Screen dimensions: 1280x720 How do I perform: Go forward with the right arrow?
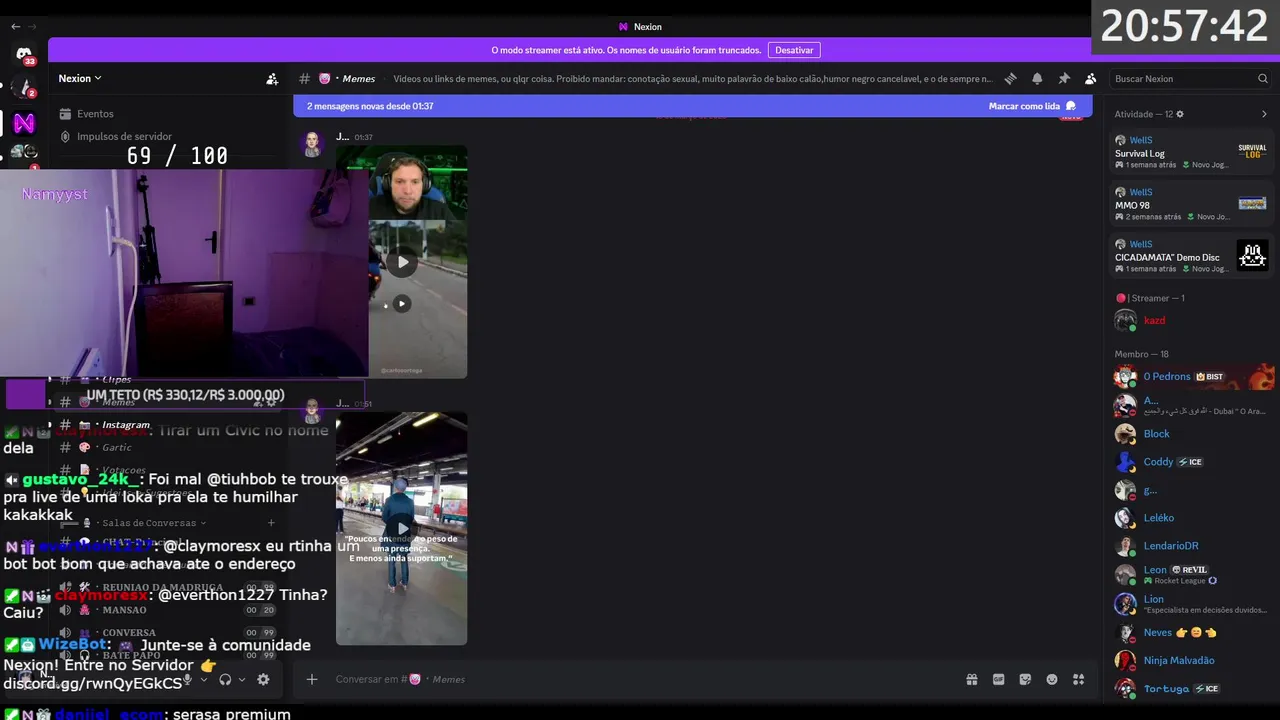(33, 27)
